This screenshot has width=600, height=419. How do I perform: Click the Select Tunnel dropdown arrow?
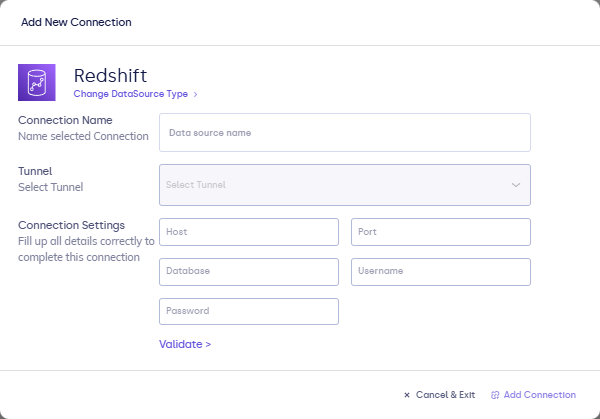point(516,185)
